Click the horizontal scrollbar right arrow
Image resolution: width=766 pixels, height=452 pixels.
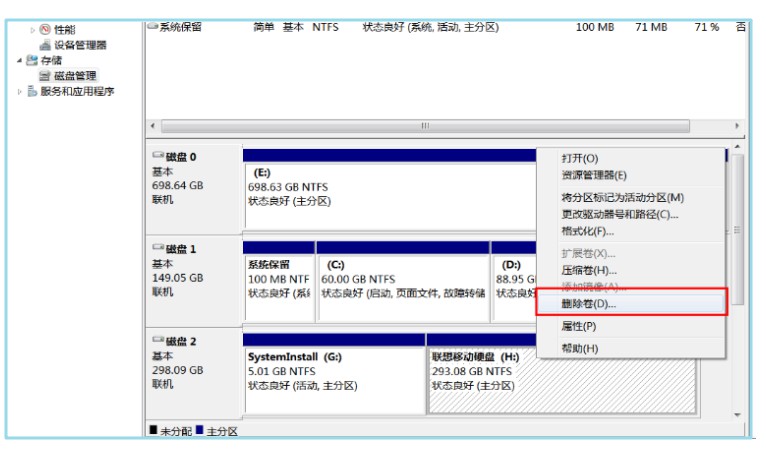738,126
